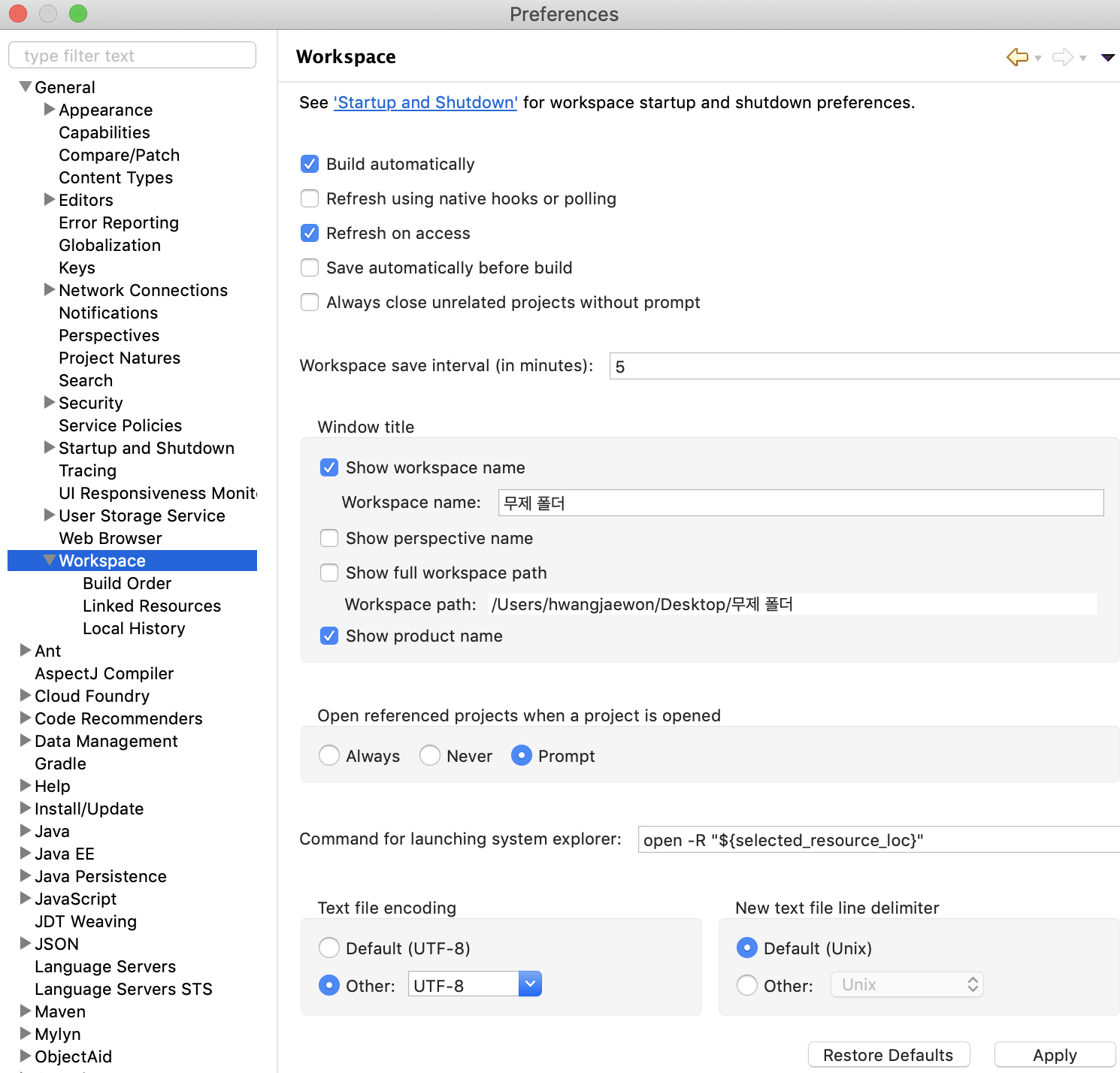1120x1073 pixels.
Task: Select the Always radio button
Action: [329, 755]
